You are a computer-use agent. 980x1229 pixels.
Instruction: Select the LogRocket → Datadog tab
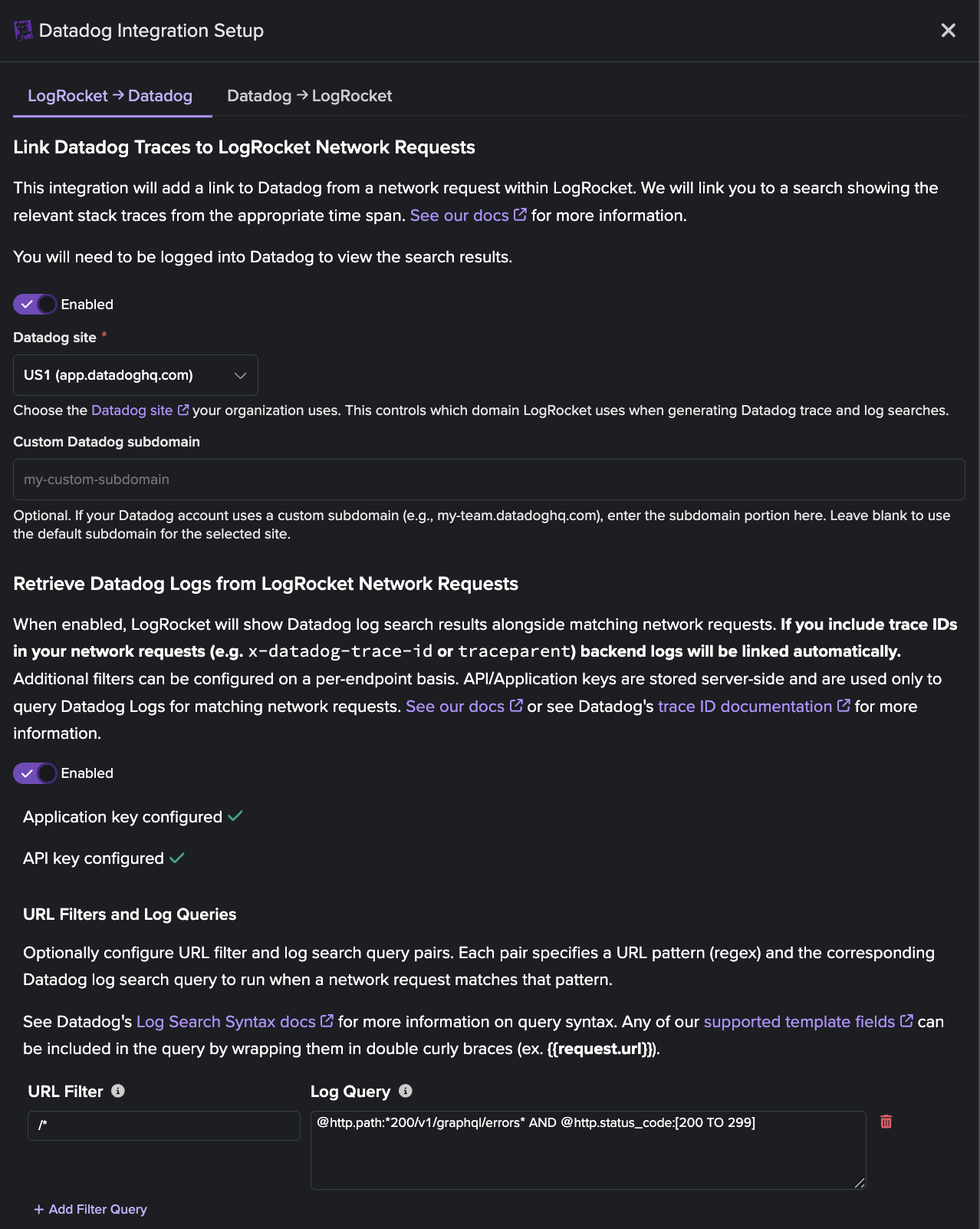110,96
